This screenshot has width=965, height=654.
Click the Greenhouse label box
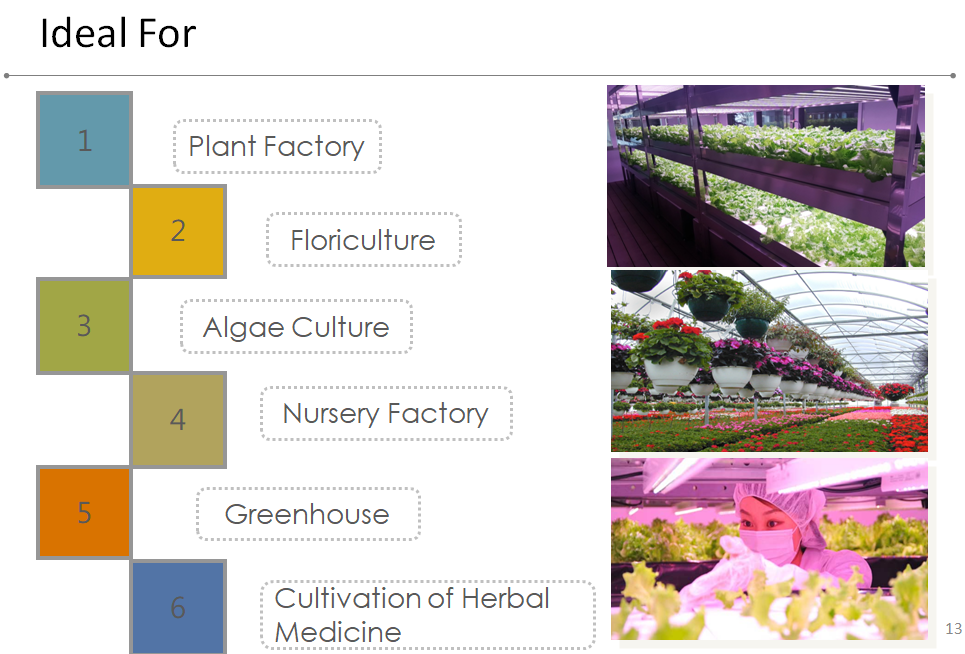[x=308, y=514]
